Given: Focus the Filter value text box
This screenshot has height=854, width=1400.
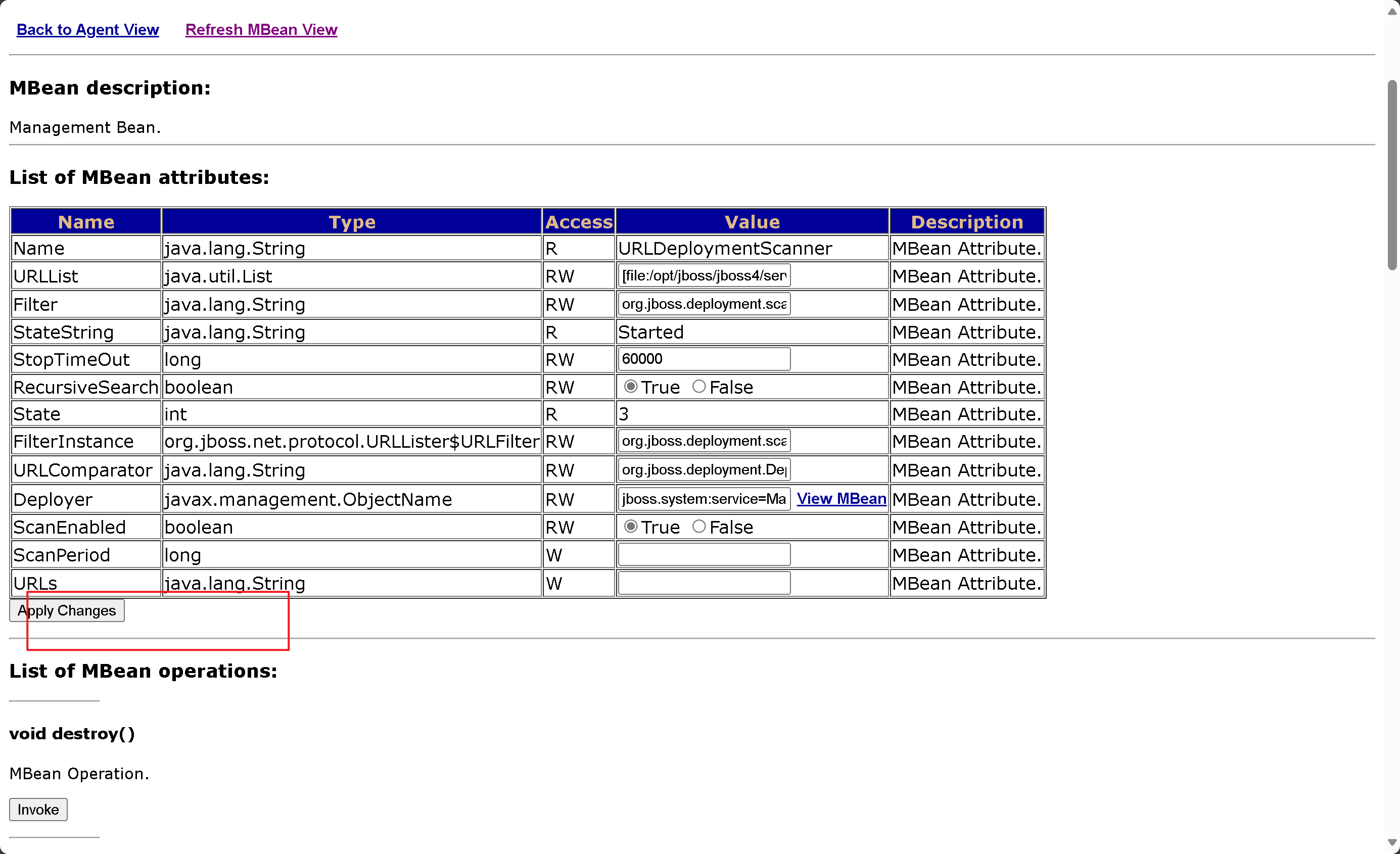Looking at the screenshot, I should pyautogui.click(x=704, y=304).
